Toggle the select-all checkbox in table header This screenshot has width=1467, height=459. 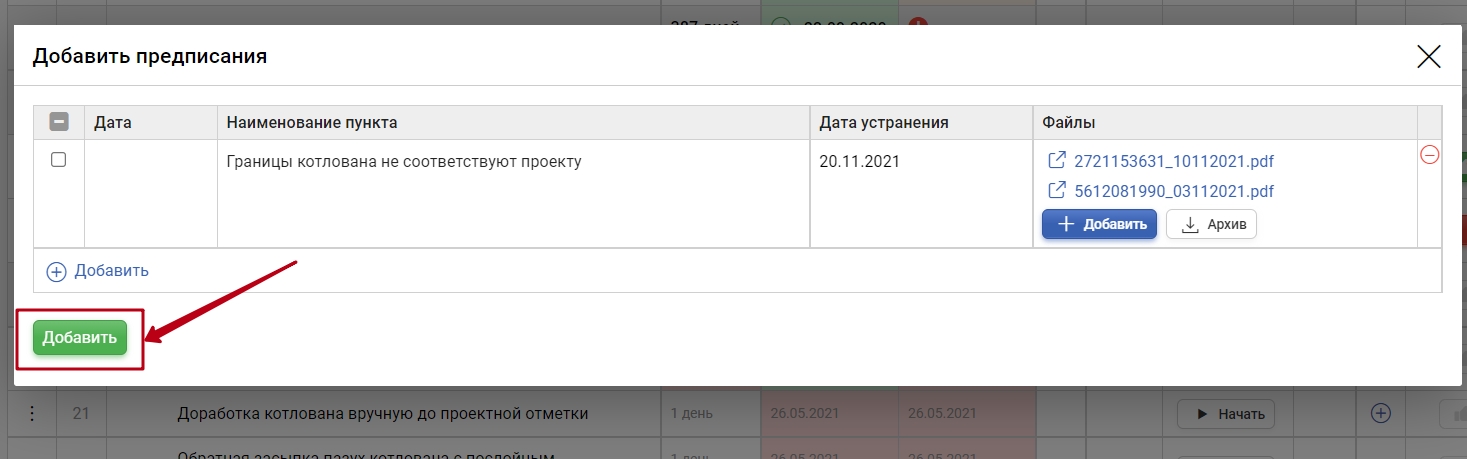coord(58,122)
